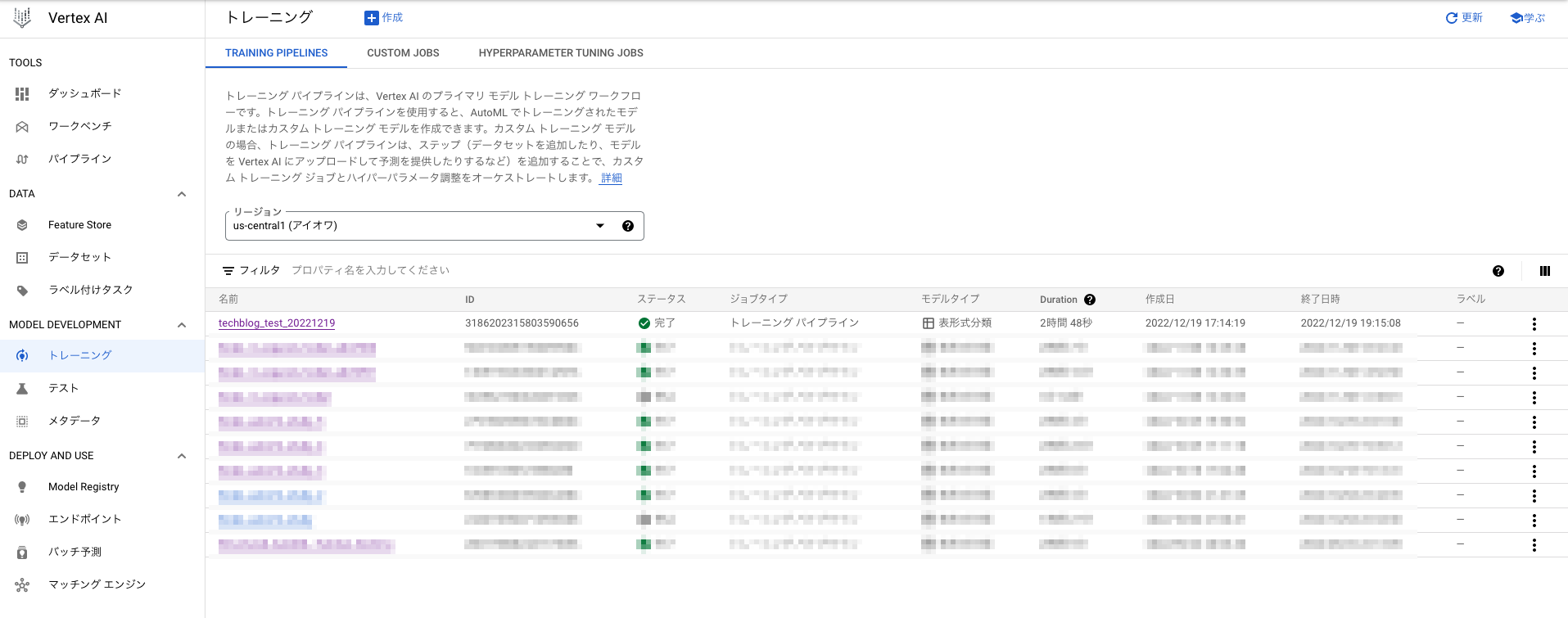
Task: Click the 作成 create button
Action: [383, 18]
